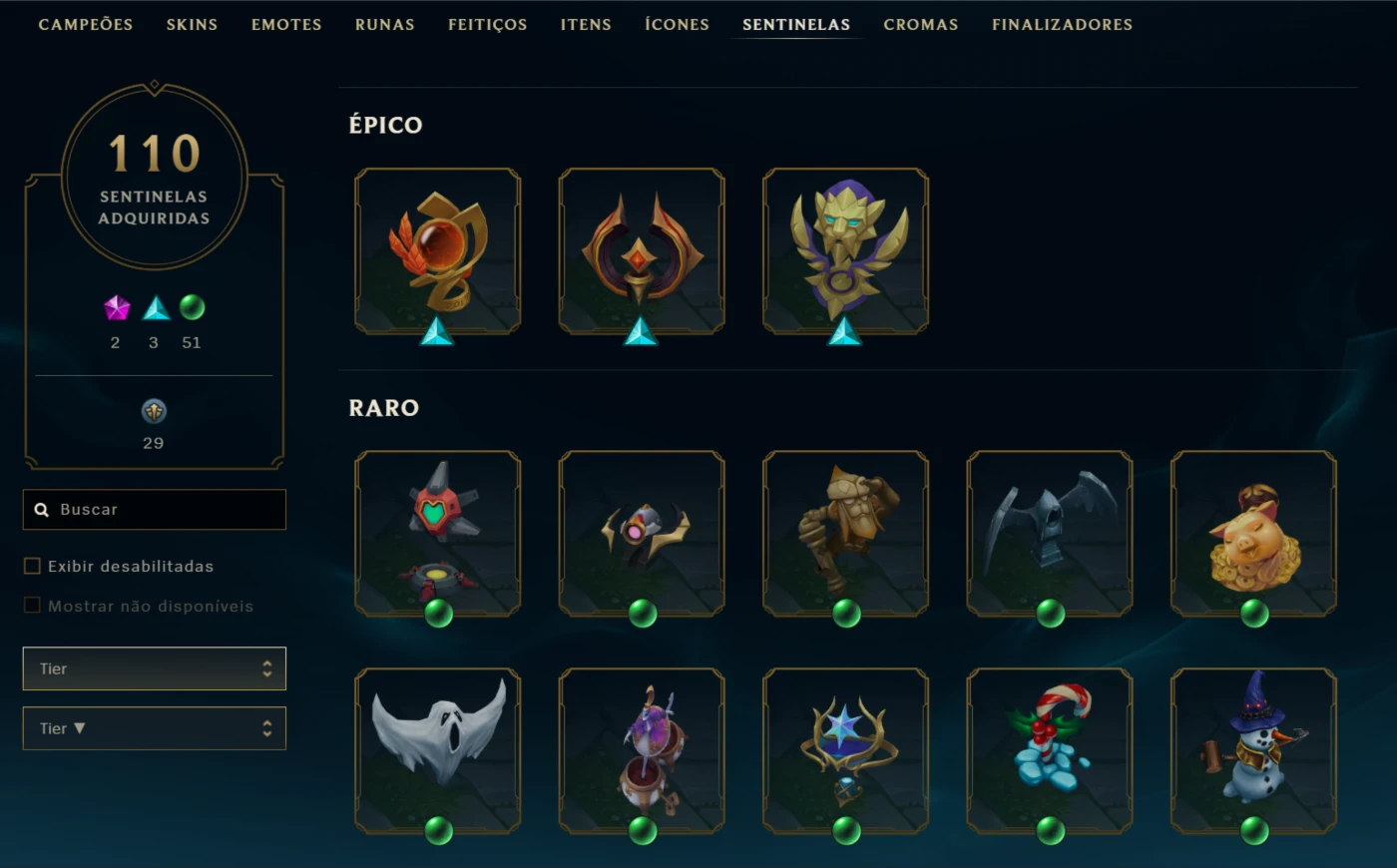Open the Cromas tab
Screen dimensions: 1397x868
(x=920, y=24)
